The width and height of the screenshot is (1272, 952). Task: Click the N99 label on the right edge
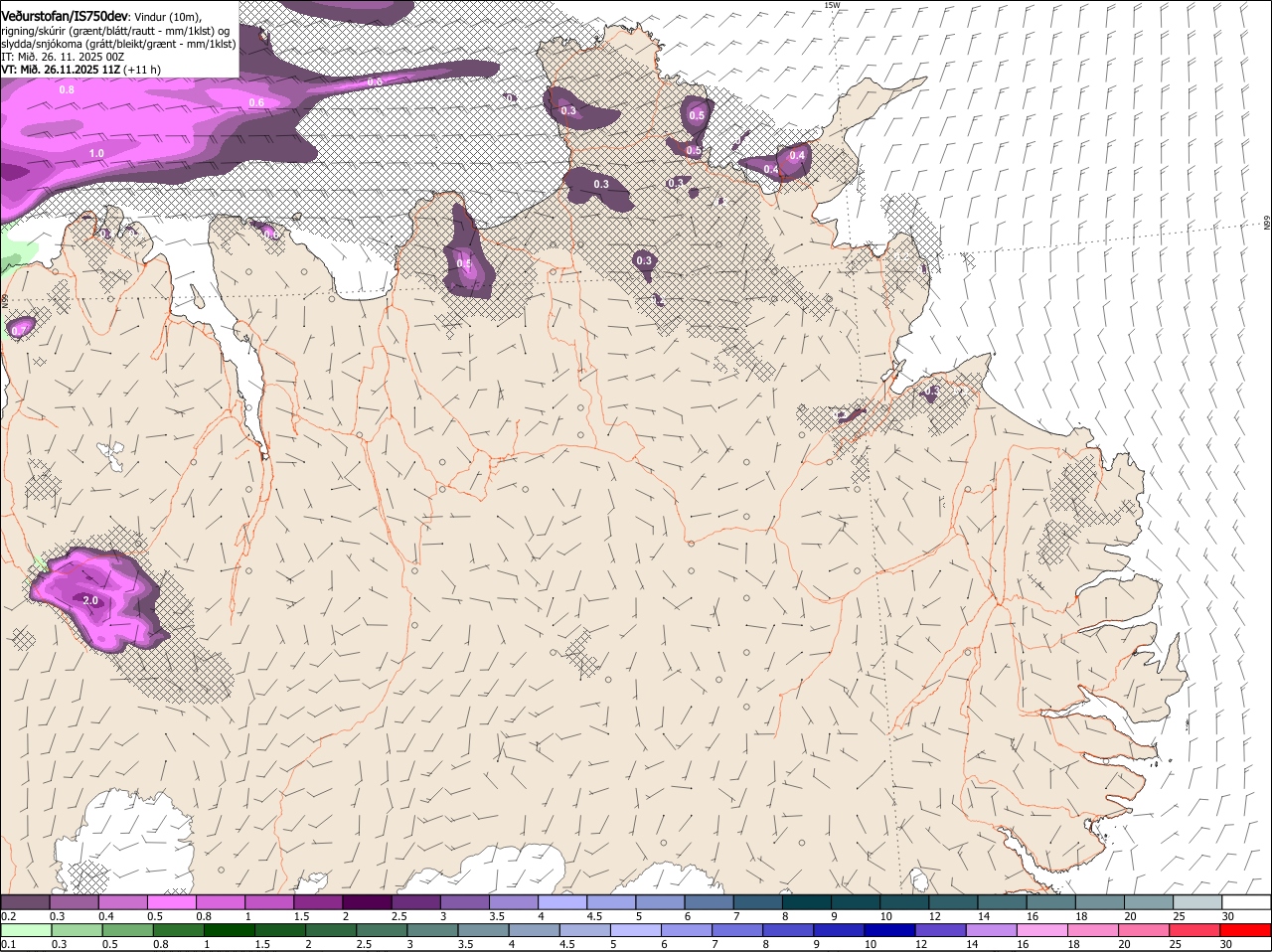(1267, 223)
